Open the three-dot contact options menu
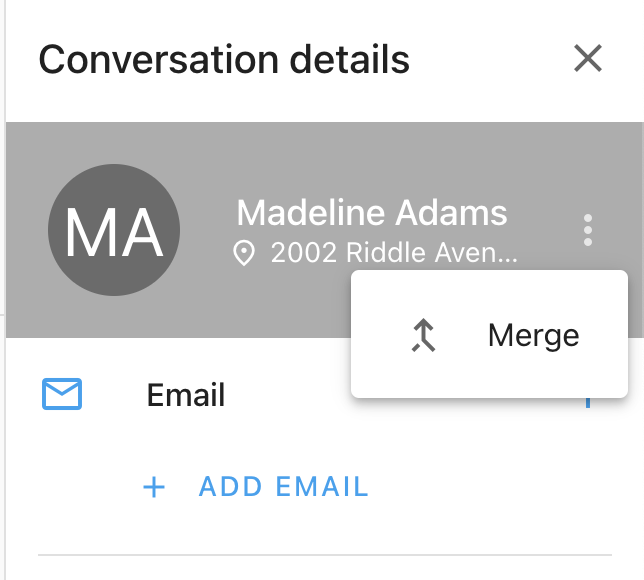The height and width of the screenshot is (580, 644). (x=588, y=230)
